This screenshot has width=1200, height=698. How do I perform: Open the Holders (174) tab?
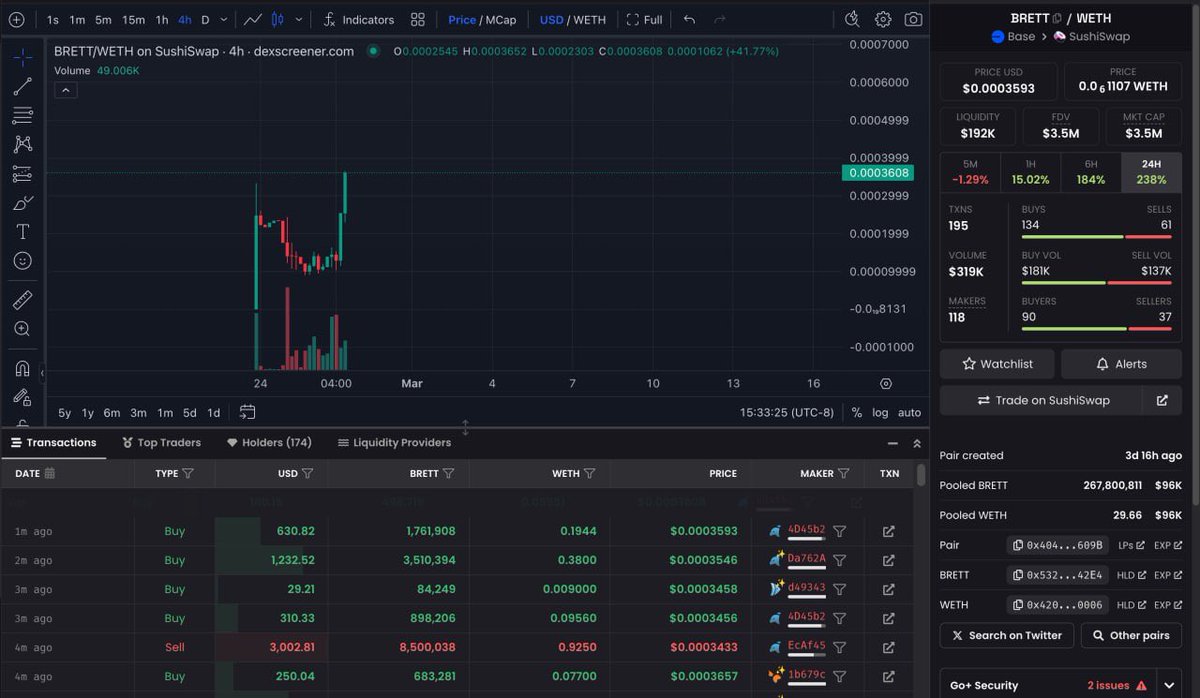click(269, 442)
